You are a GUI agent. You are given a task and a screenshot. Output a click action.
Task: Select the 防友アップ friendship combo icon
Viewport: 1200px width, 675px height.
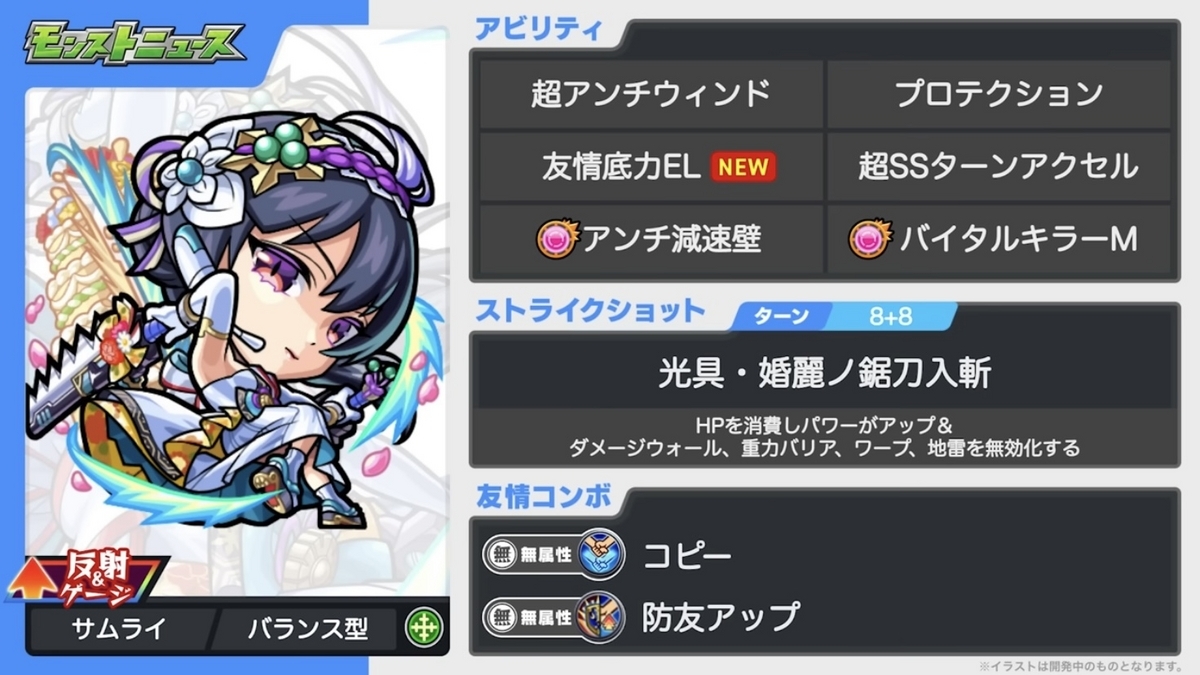point(600,615)
